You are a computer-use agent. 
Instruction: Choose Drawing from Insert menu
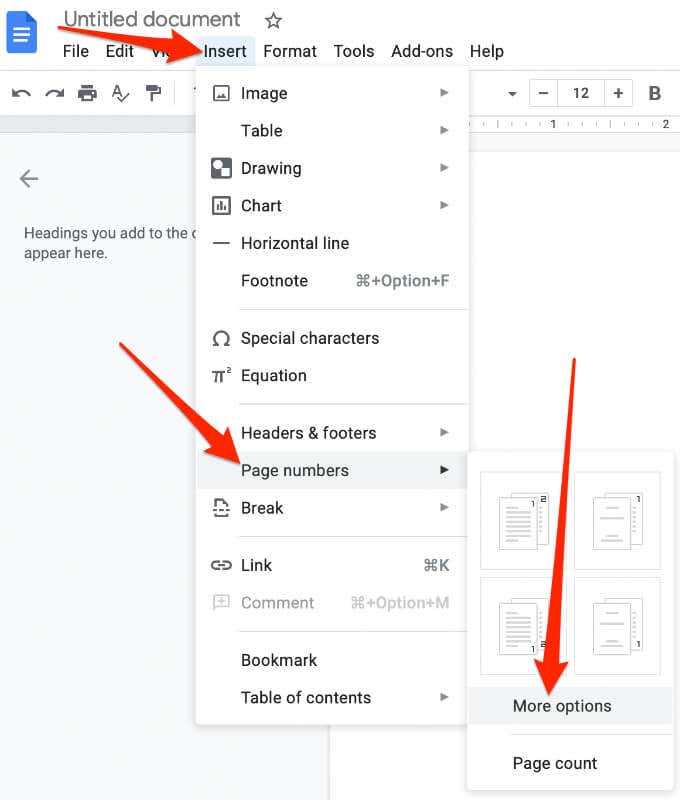click(332, 168)
